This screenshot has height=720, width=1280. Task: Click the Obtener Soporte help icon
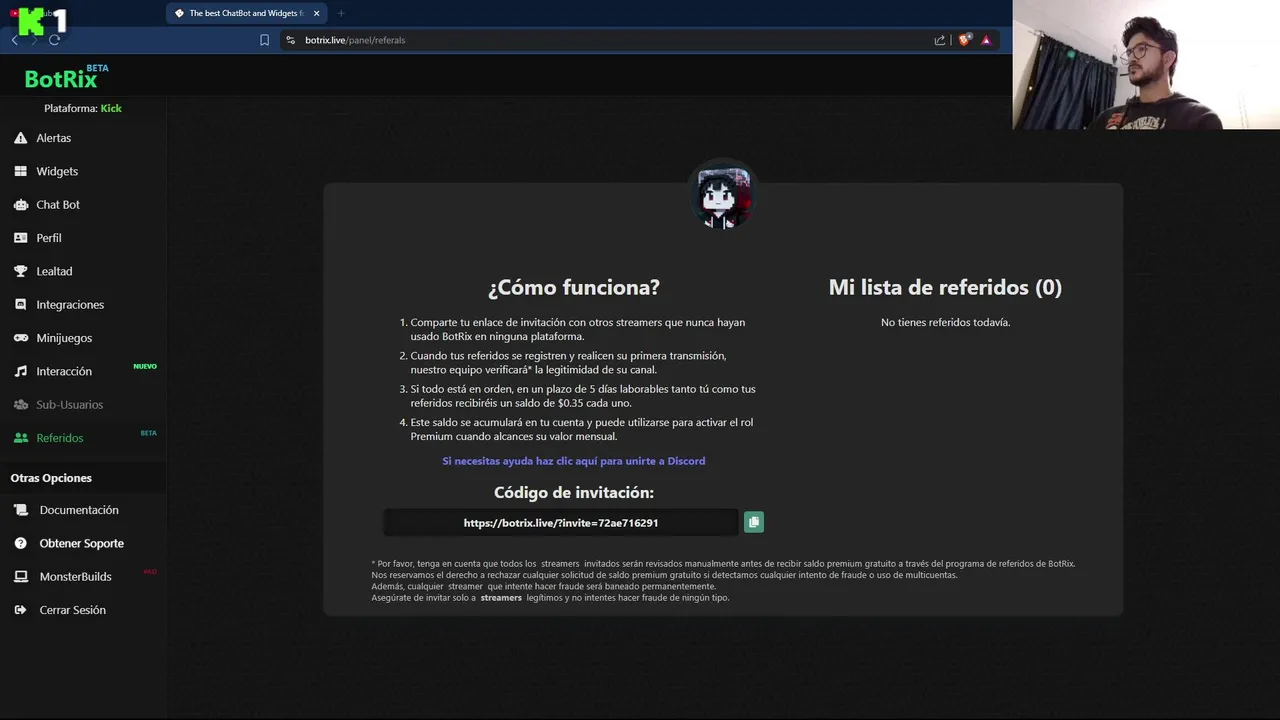tap(20, 543)
